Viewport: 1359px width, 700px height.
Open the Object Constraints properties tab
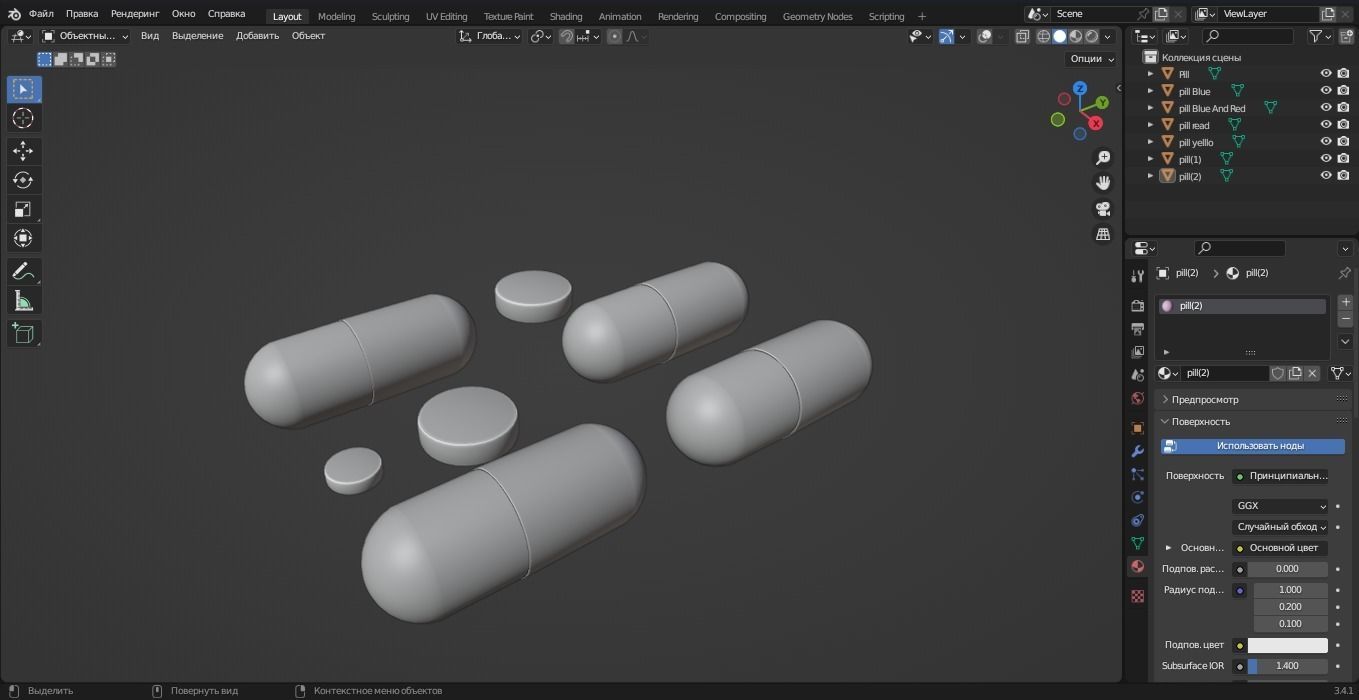pyautogui.click(x=1137, y=520)
